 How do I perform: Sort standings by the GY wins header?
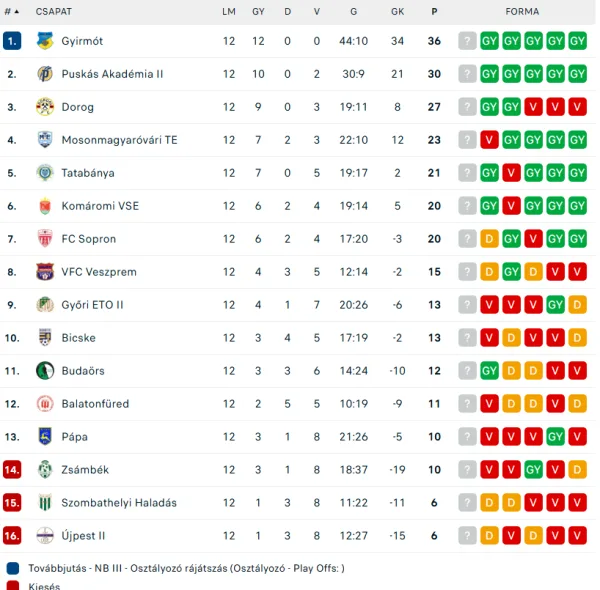(x=258, y=11)
